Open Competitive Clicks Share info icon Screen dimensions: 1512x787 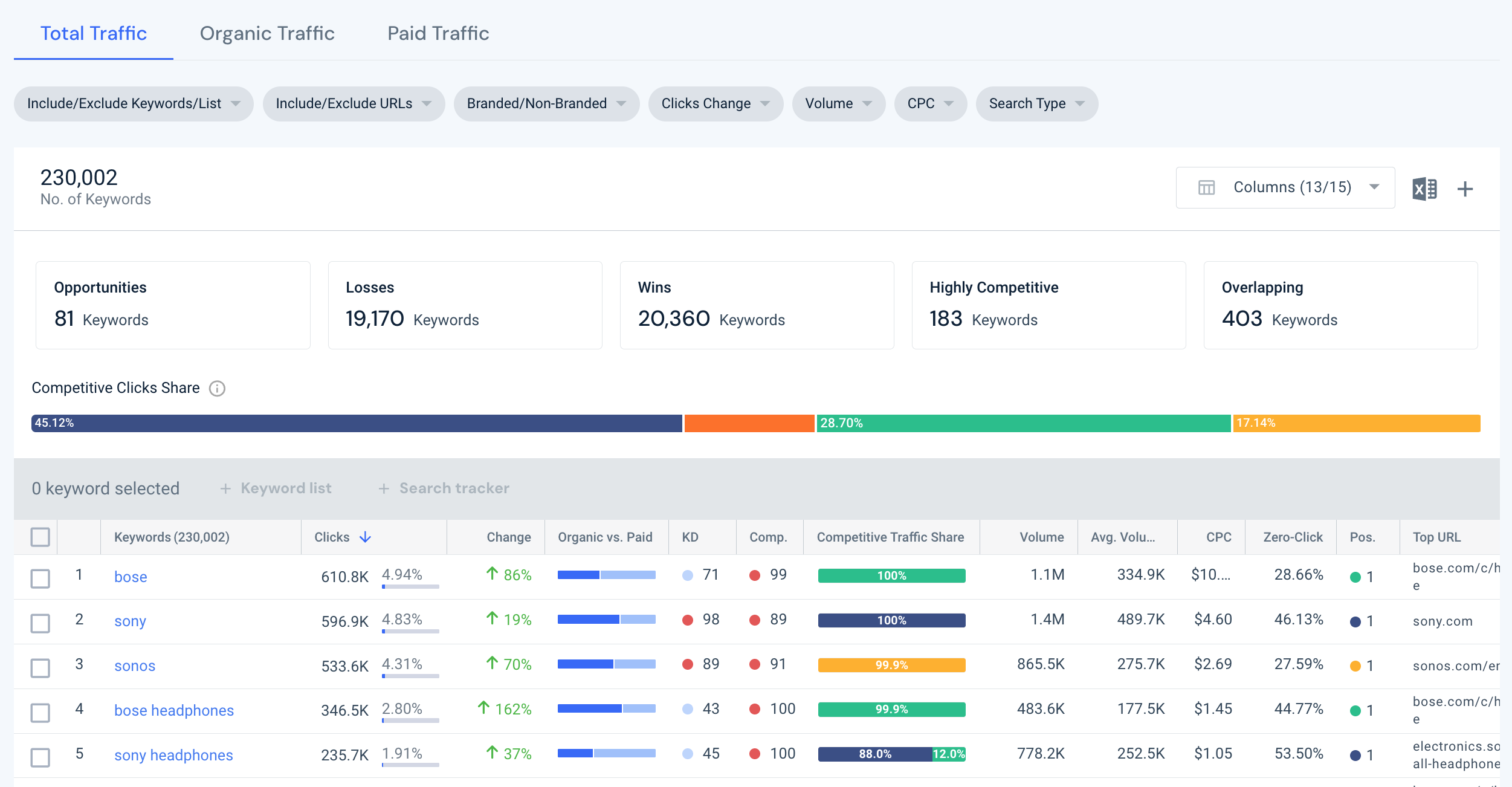pyautogui.click(x=217, y=388)
